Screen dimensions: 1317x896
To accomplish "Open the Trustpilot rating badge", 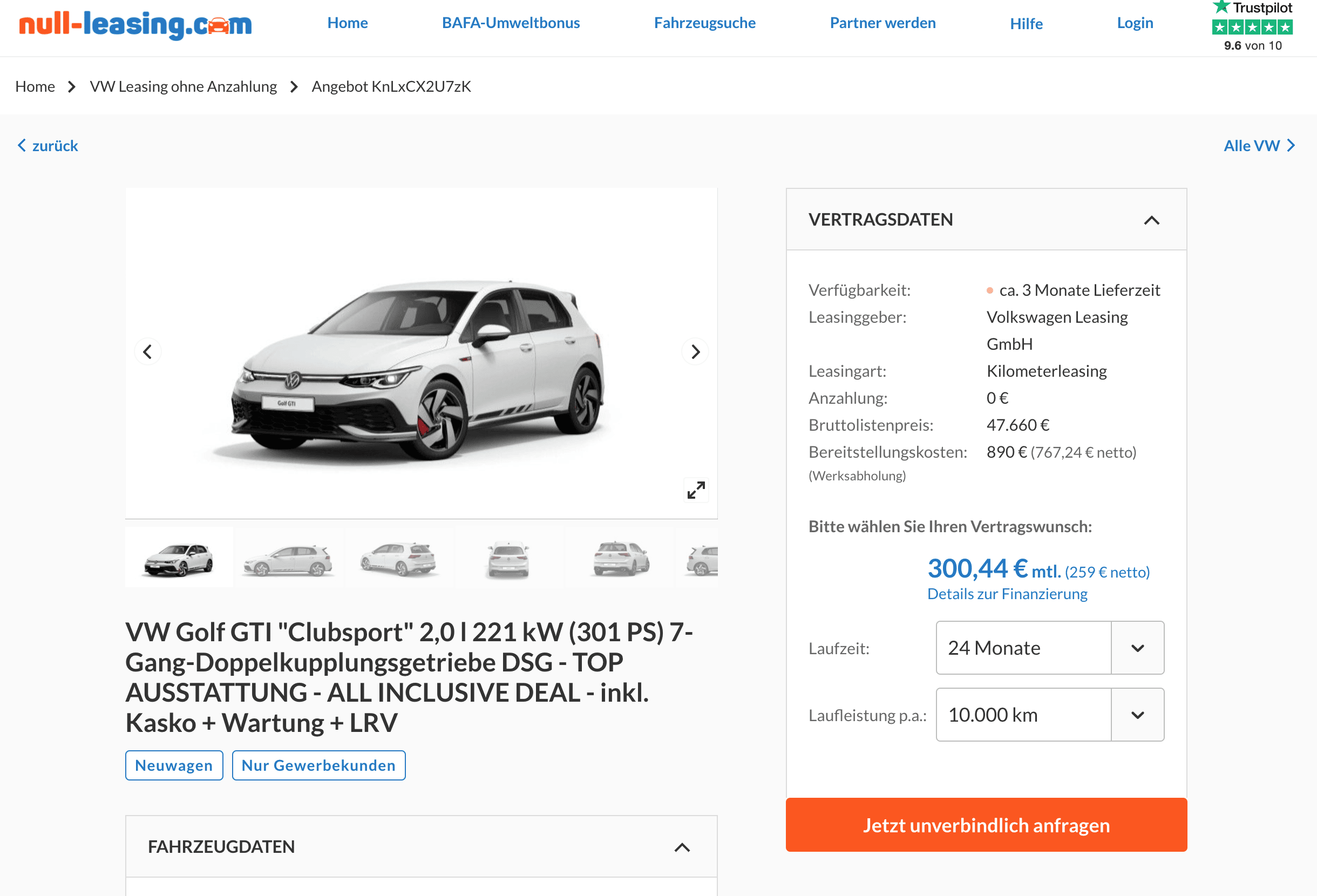I will pos(1252,26).
